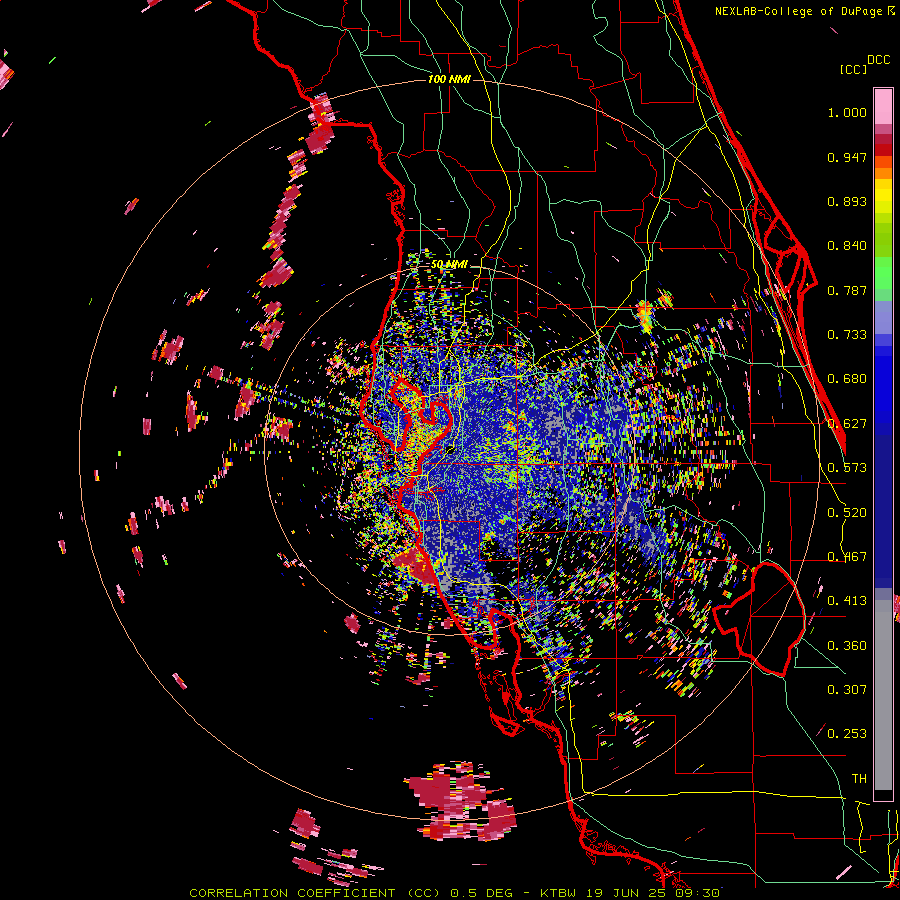
Task: Click the 0.680 legend value
Action: point(847,379)
